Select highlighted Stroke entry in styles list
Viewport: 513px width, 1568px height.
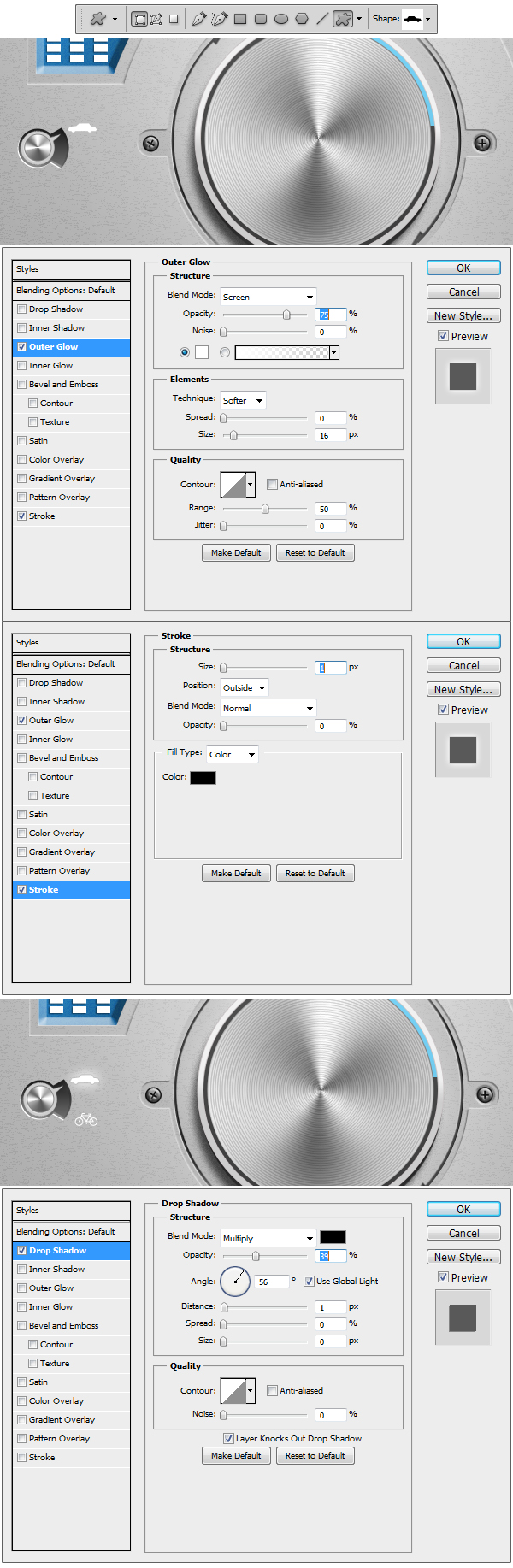[72, 890]
